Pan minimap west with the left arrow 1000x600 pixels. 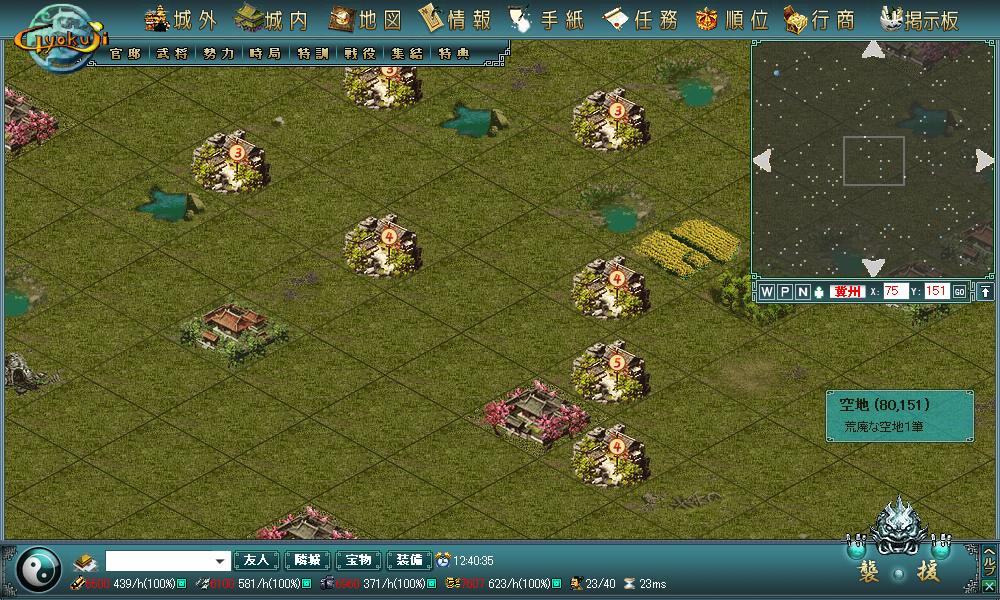pyautogui.click(x=763, y=160)
